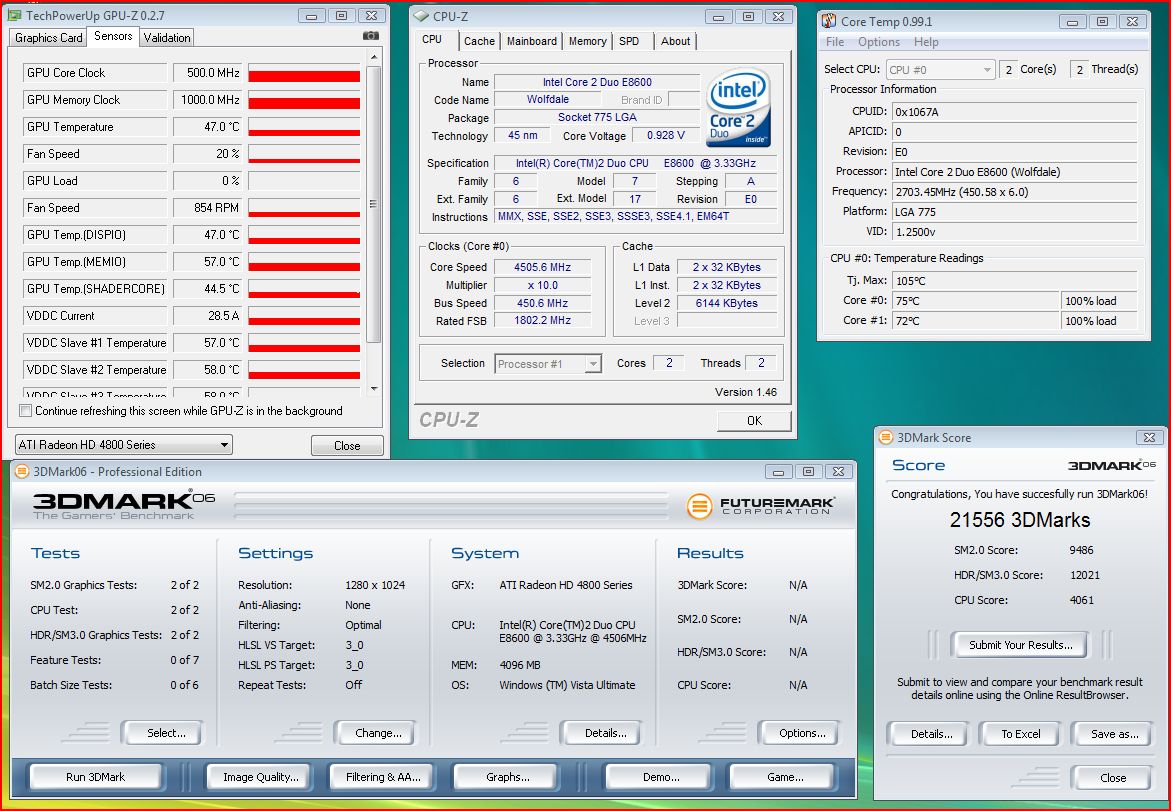This screenshot has height=811, width=1171.
Task: Click the Frequency value 2703.45MHz in Core Temp
Action: 1014,192
